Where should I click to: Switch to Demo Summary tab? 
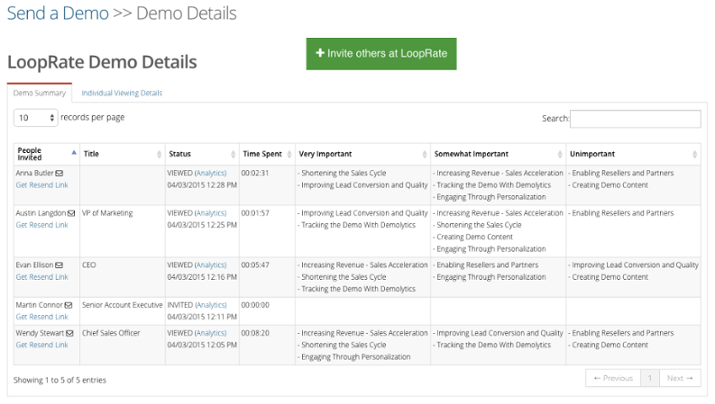39,93
